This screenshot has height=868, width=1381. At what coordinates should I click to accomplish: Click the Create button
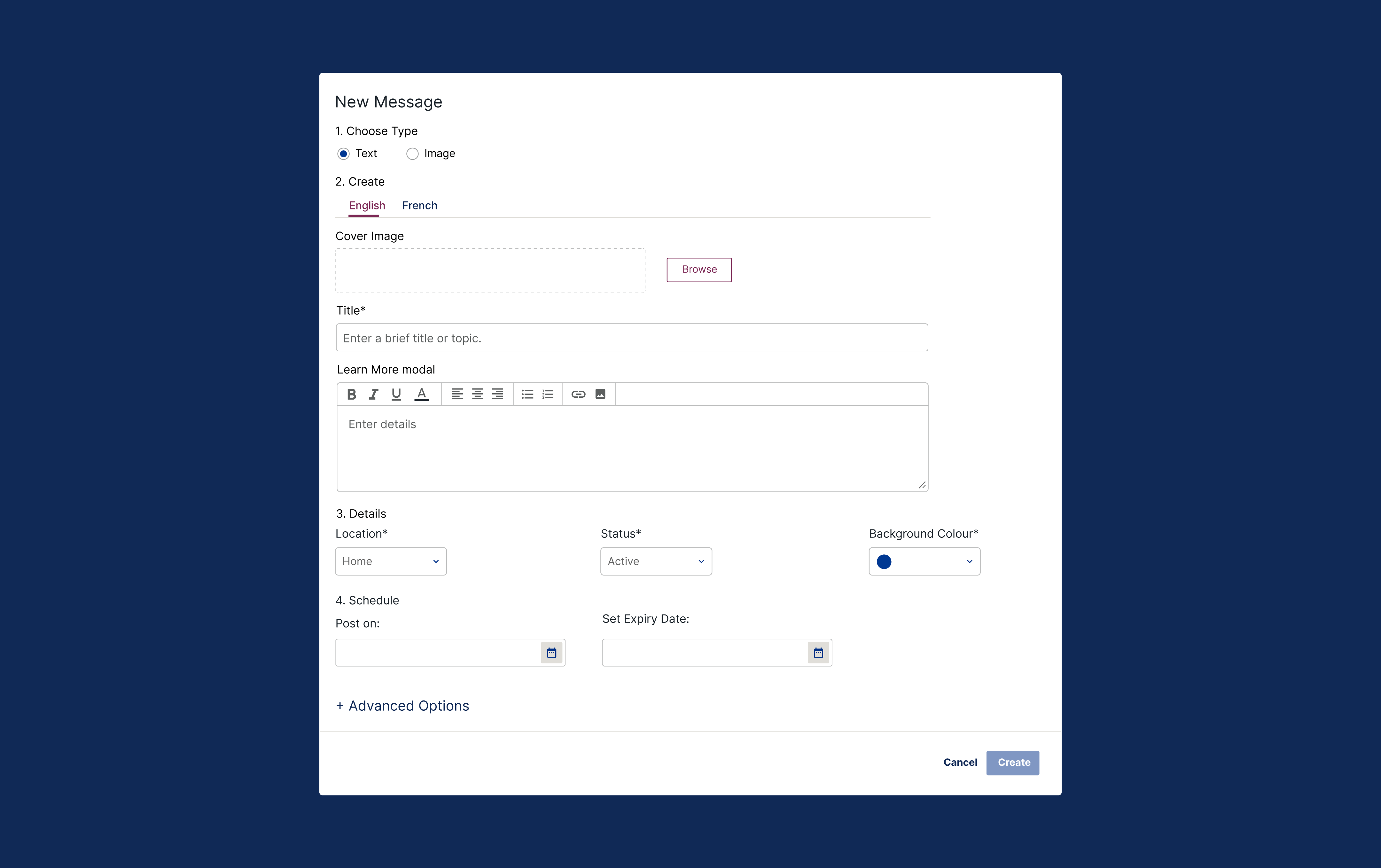coord(1013,763)
